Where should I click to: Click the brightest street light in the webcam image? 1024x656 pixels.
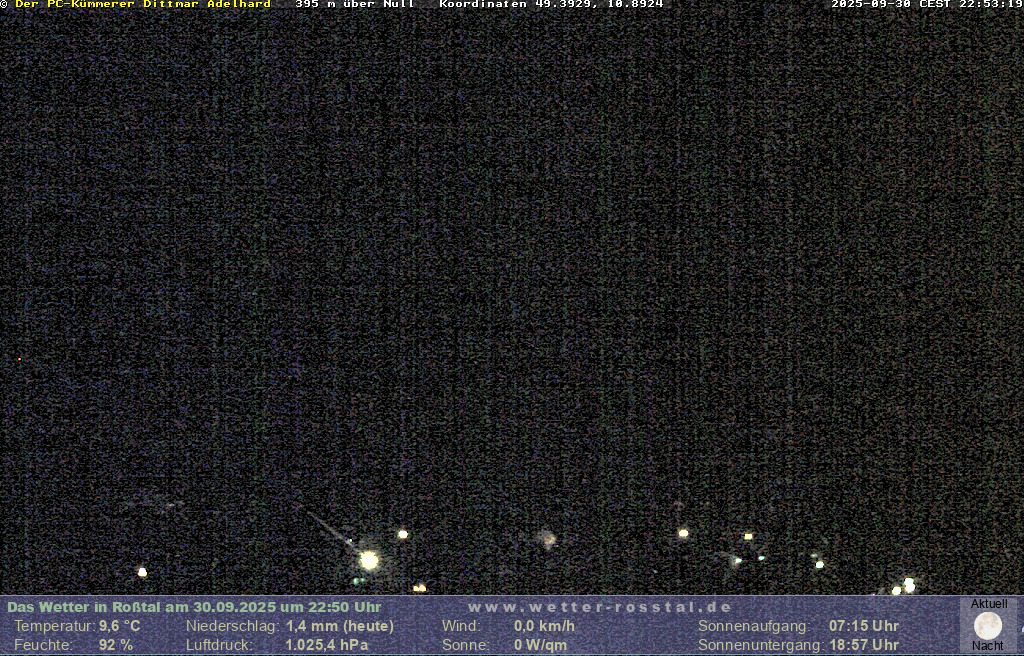click(x=369, y=560)
